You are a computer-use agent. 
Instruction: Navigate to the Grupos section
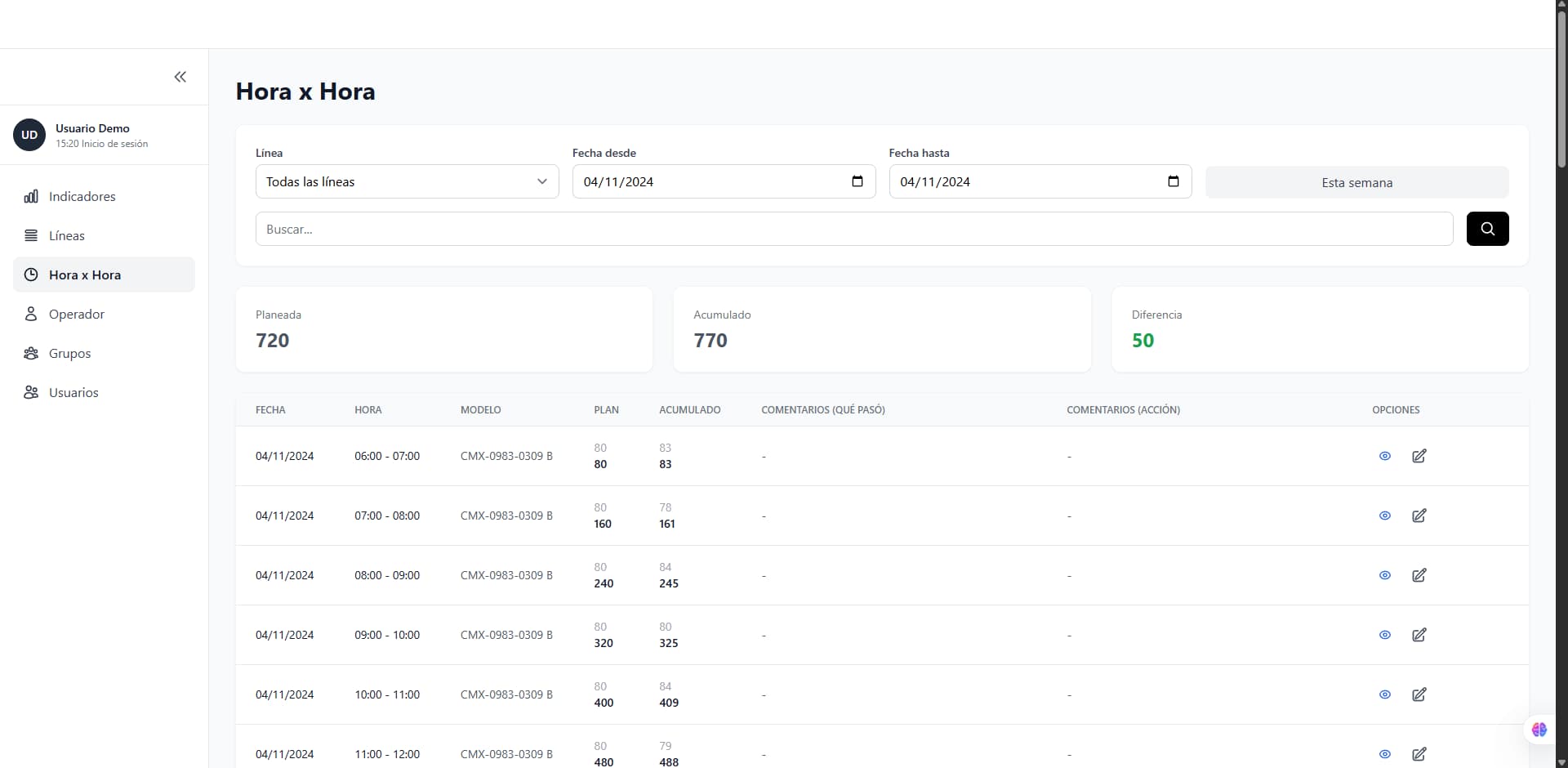pos(69,354)
